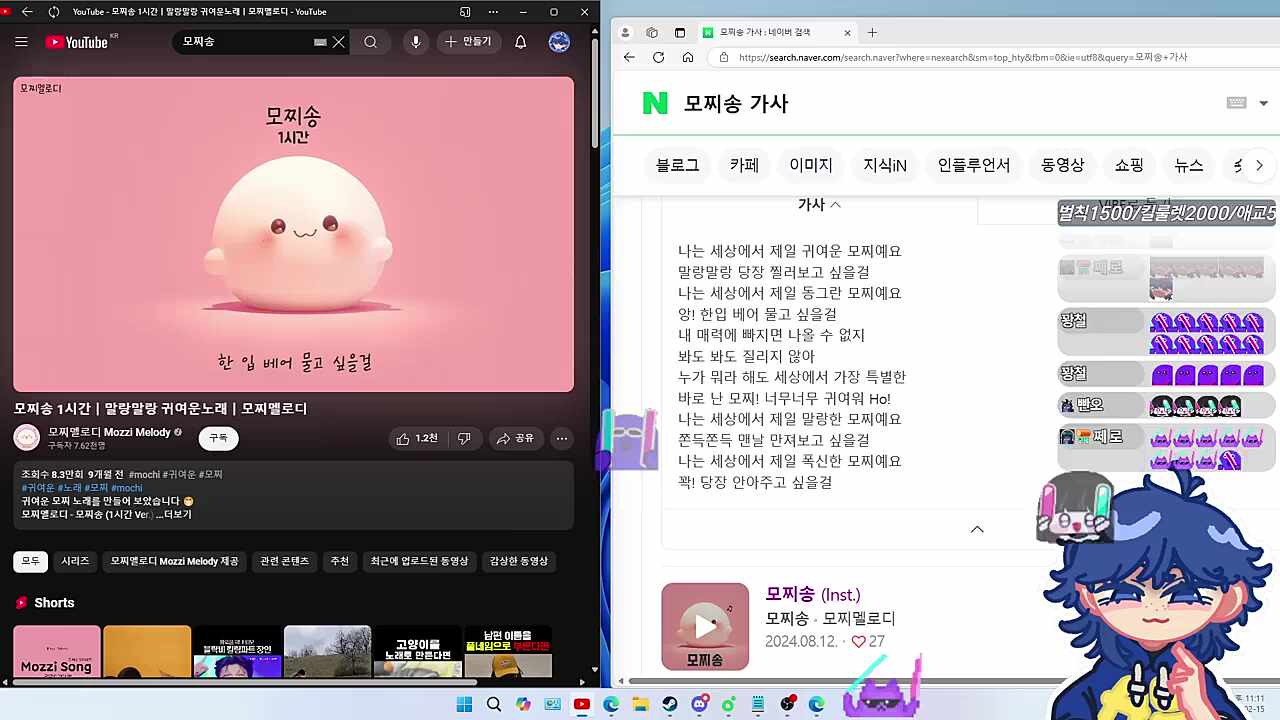
Task: Clear the YouTube search text with X
Action: pos(339,42)
